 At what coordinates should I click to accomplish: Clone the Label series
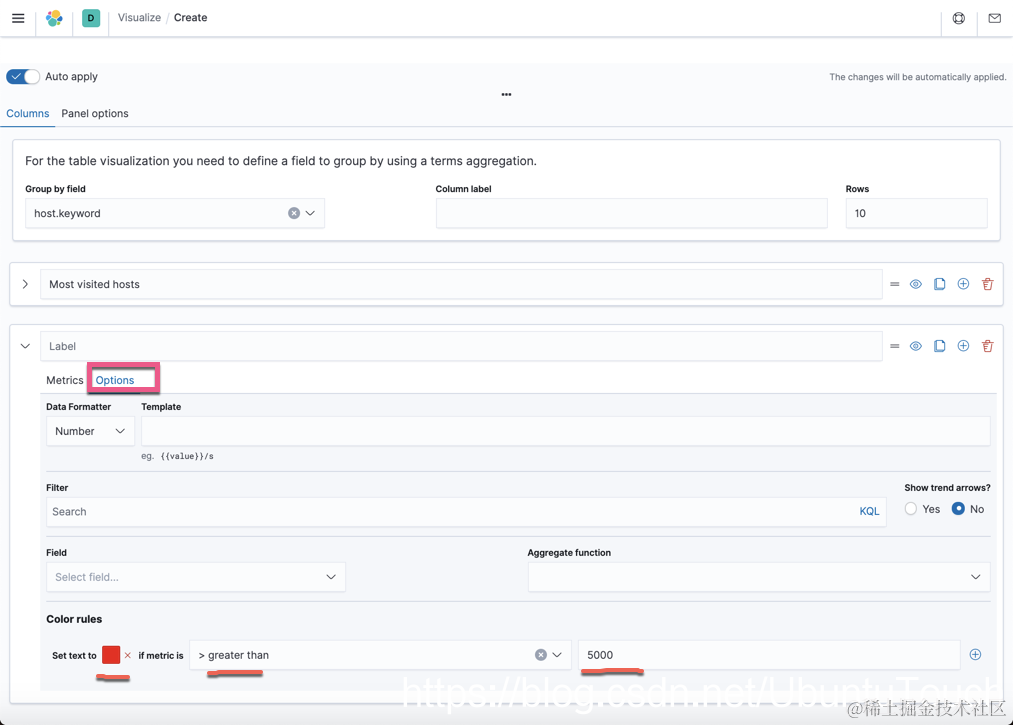coord(939,346)
